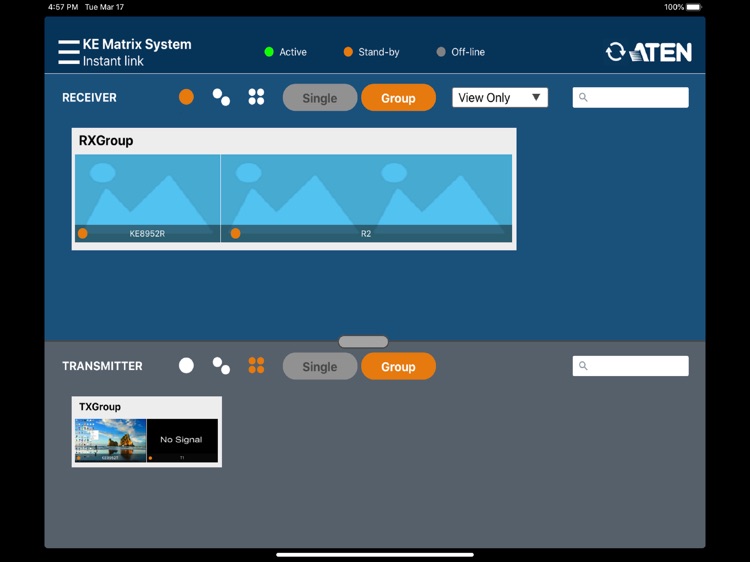Select two-dot view in Receiver section

221,97
